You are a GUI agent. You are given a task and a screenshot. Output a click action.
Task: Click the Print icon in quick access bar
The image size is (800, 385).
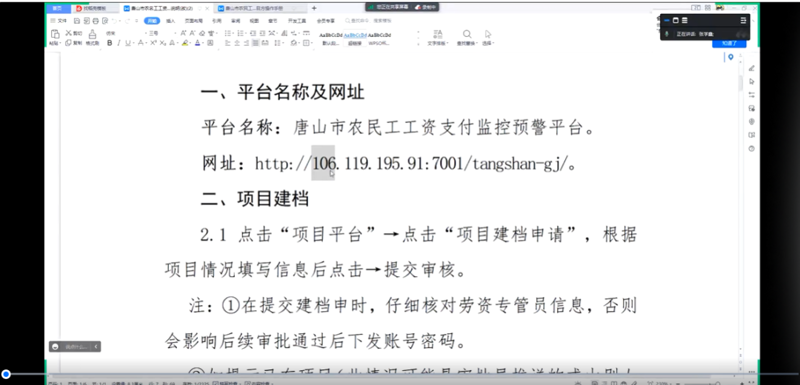95,21
